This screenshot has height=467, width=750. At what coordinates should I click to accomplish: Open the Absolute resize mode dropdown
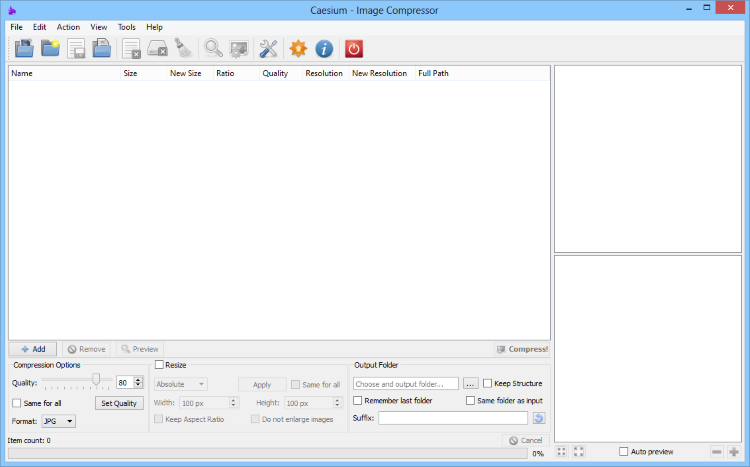point(180,384)
